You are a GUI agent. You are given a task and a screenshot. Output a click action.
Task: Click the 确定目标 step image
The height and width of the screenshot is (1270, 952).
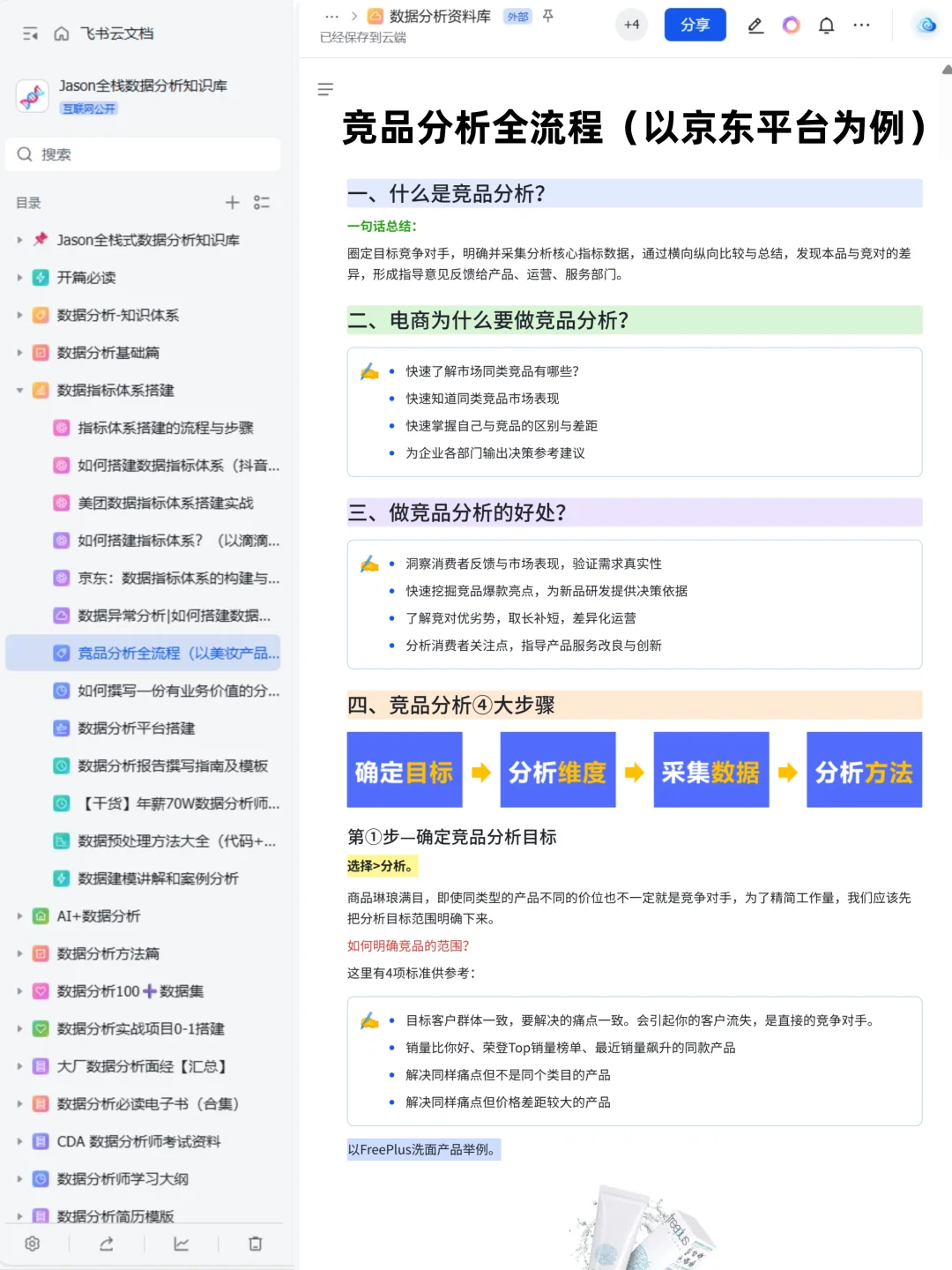(x=405, y=770)
